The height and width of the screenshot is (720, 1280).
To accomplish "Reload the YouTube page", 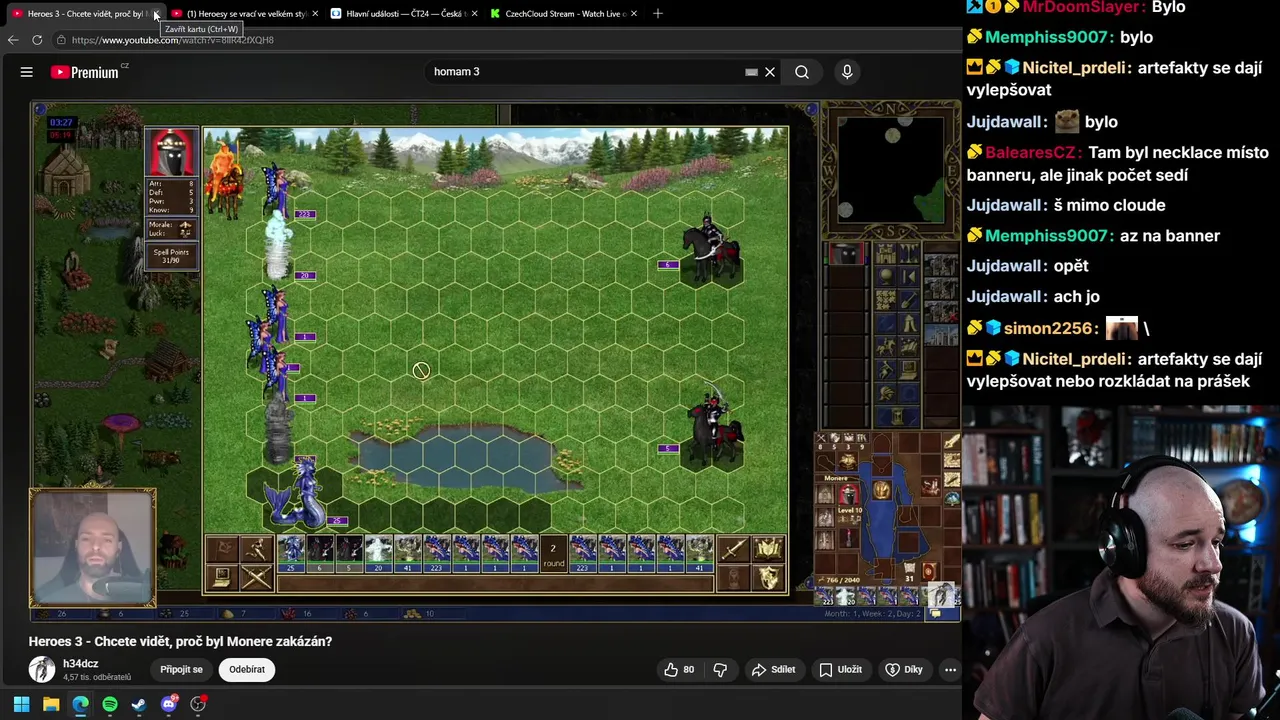I will tap(37, 40).
